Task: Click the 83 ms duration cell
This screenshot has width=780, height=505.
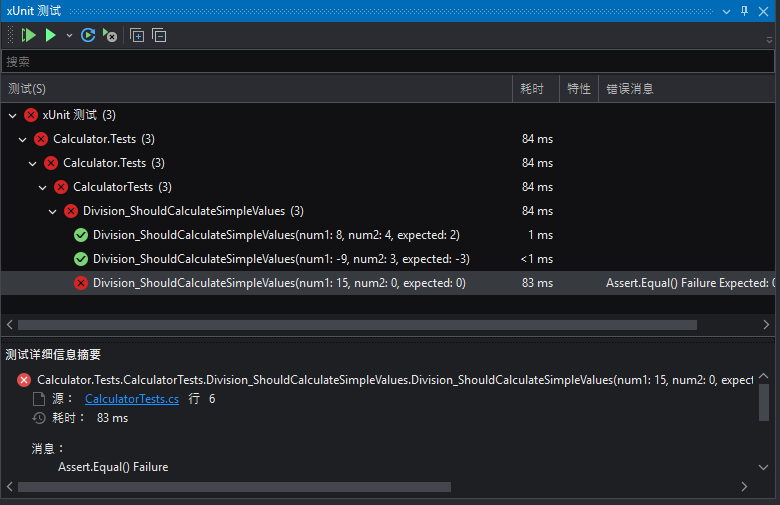Action: 537,283
